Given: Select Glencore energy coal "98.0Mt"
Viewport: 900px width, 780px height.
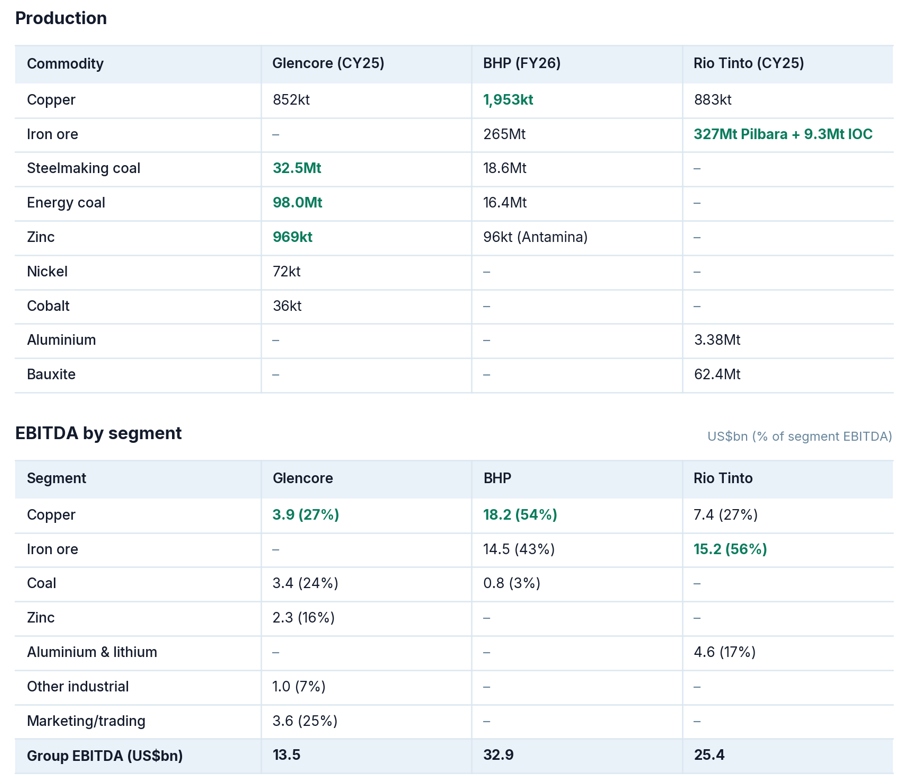Looking at the screenshot, I should coord(297,203).
